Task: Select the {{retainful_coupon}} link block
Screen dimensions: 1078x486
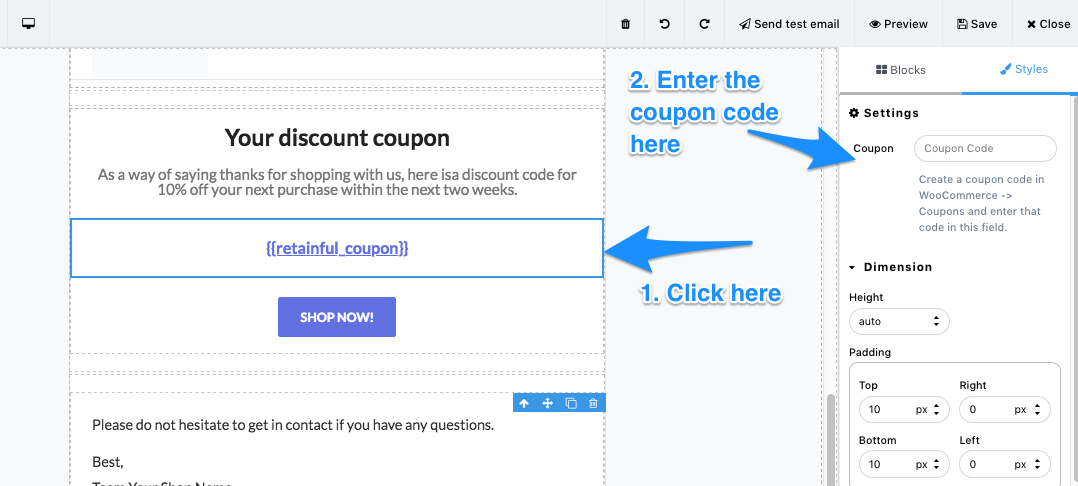Action: (337, 248)
